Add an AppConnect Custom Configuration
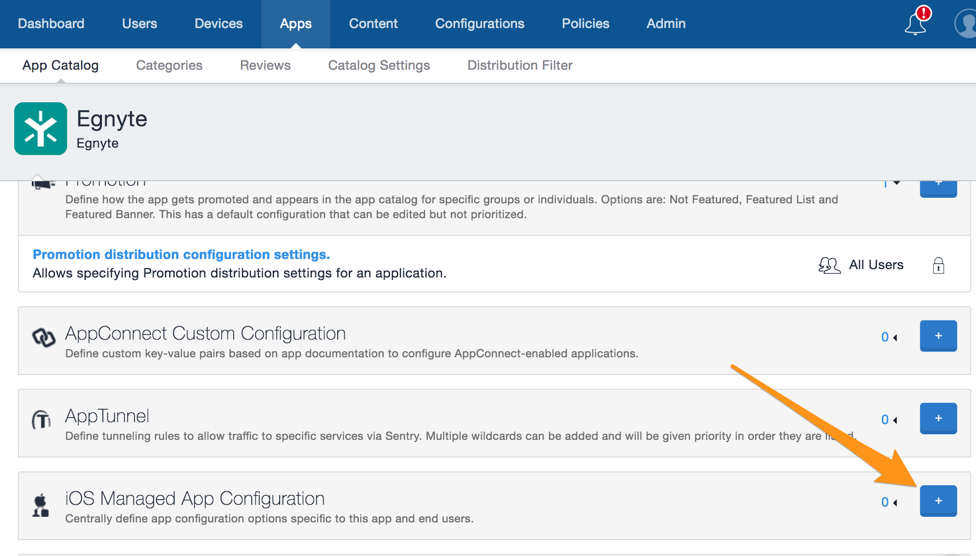Screen dimensions: 976x556 [938, 336]
